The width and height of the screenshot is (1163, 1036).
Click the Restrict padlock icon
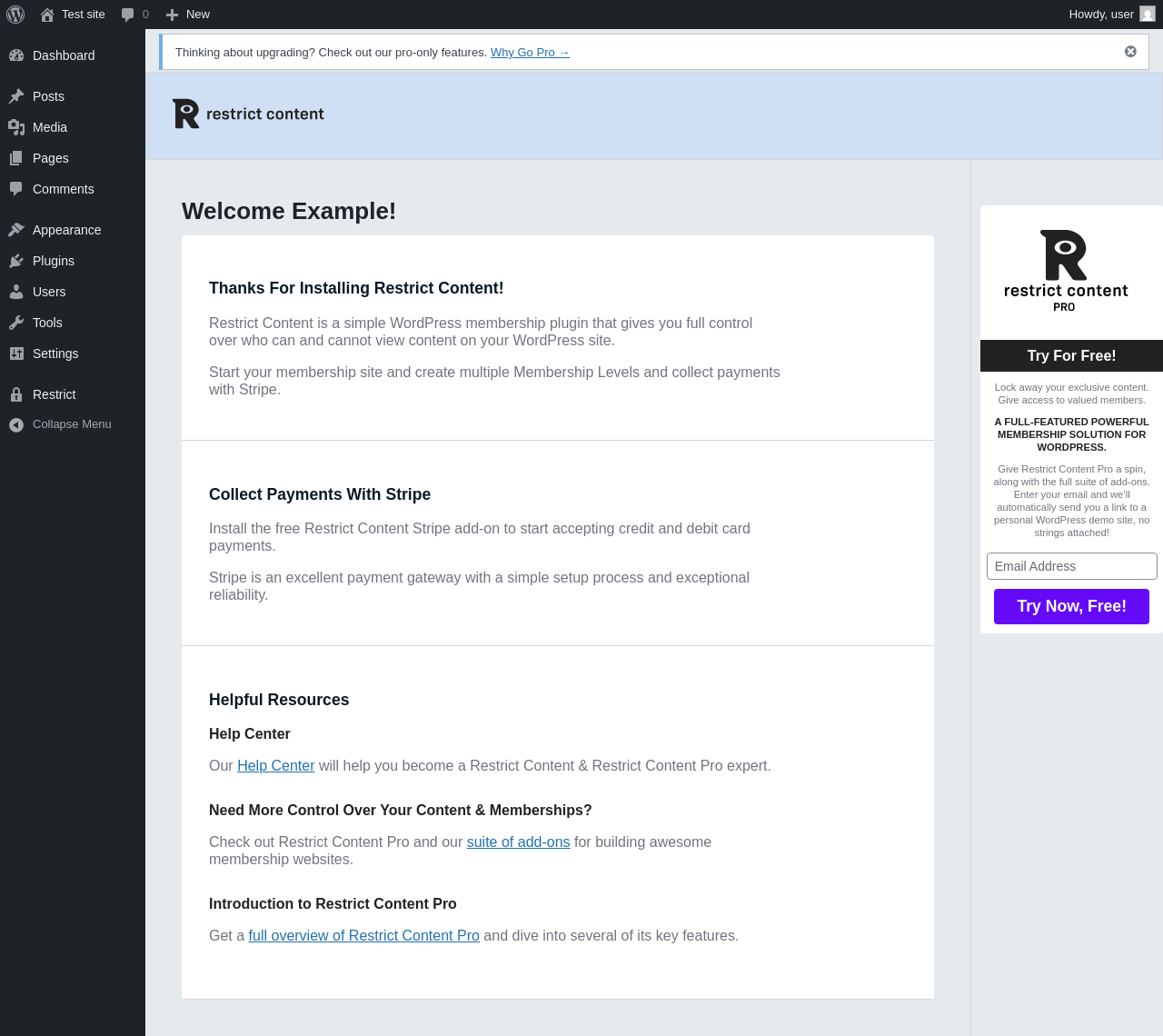click(16, 394)
